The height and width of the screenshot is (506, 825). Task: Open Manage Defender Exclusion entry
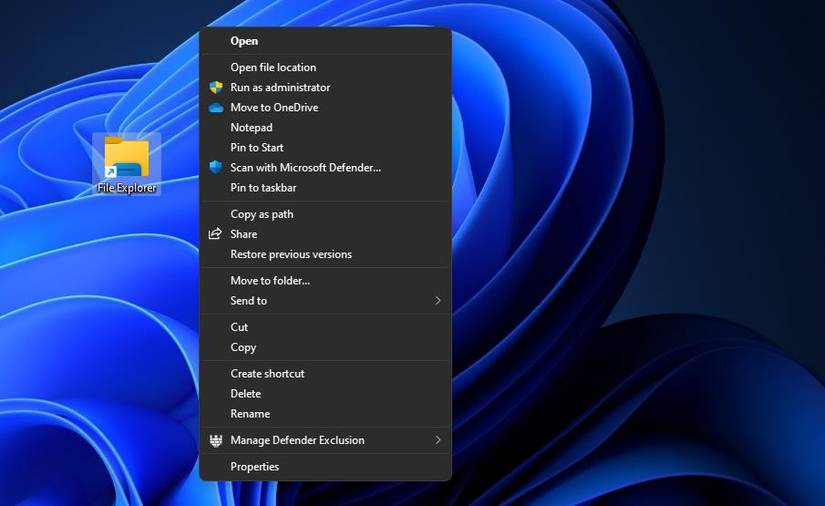[325, 440]
